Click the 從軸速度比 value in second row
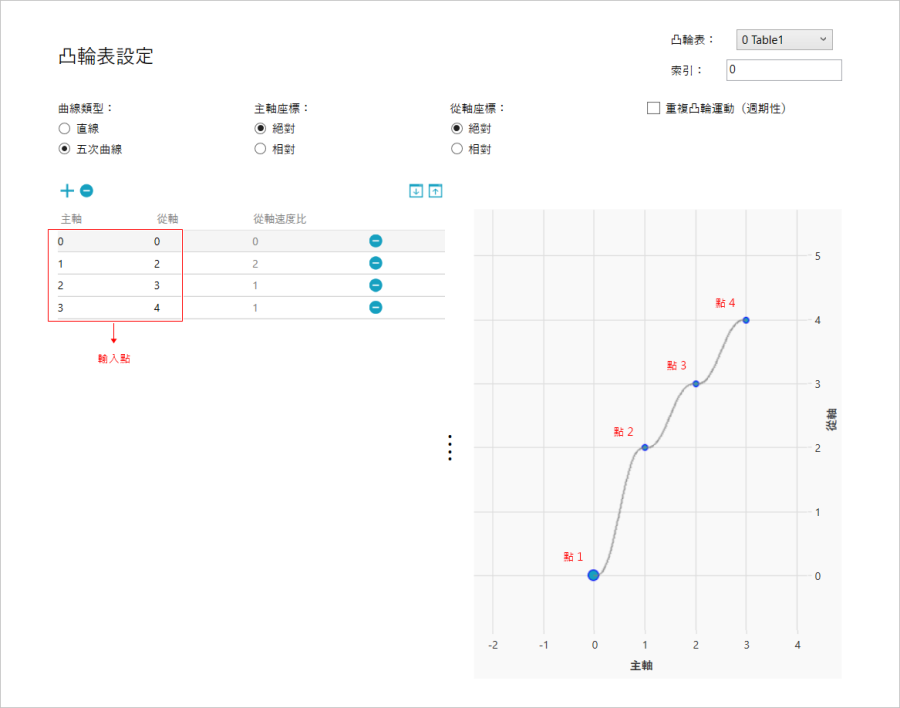This screenshot has height=708, width=900. (255, 264)
